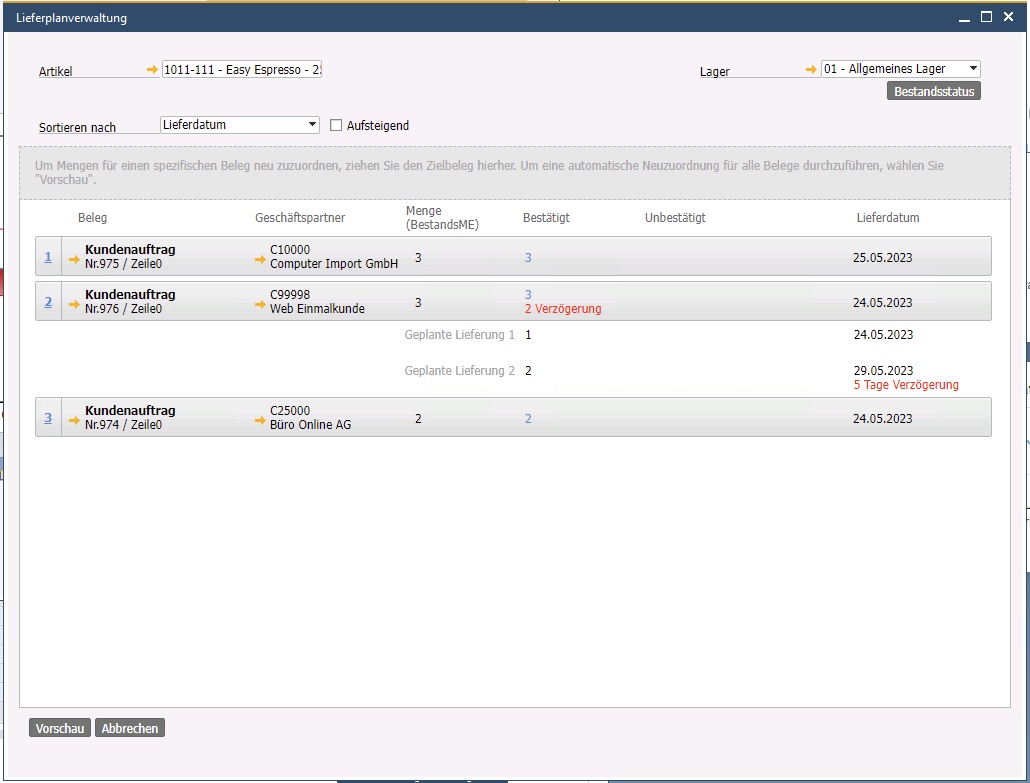The image size is (1030, 783).
Task: Click link arrow for Computer Import GmbH
Action: pos(260,260)
